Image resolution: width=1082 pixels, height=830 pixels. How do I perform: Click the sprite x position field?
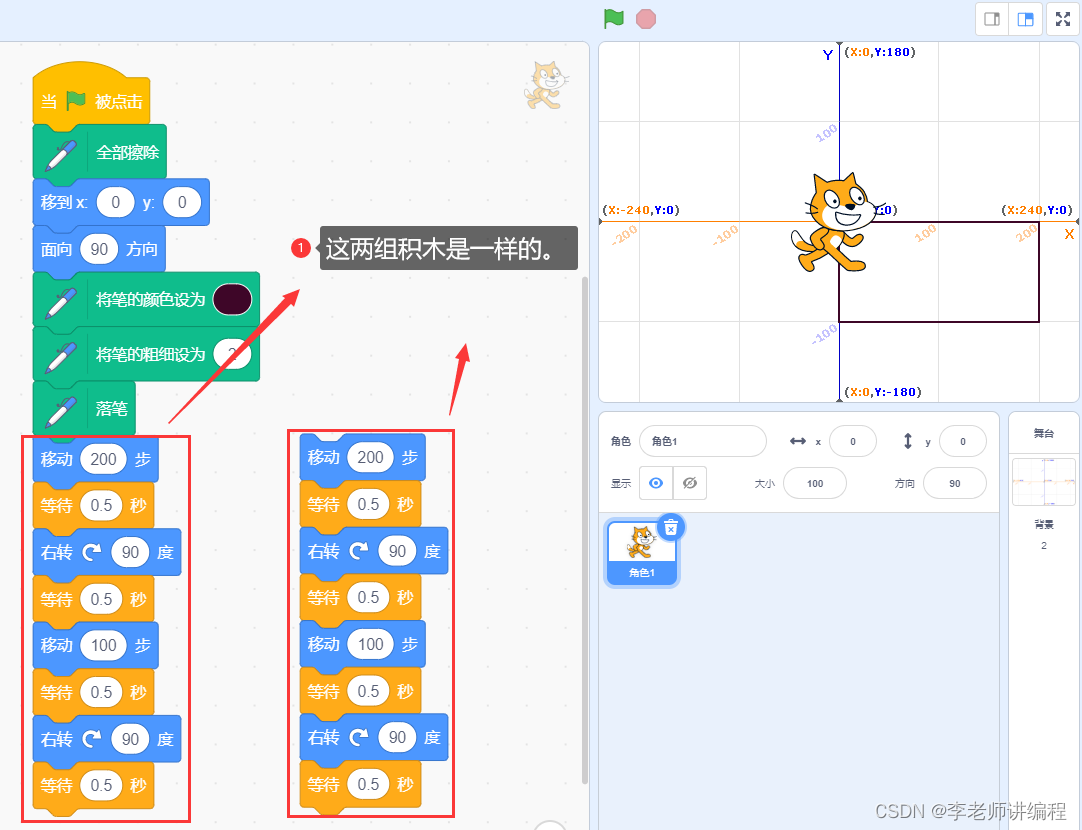tap(853, 441)
